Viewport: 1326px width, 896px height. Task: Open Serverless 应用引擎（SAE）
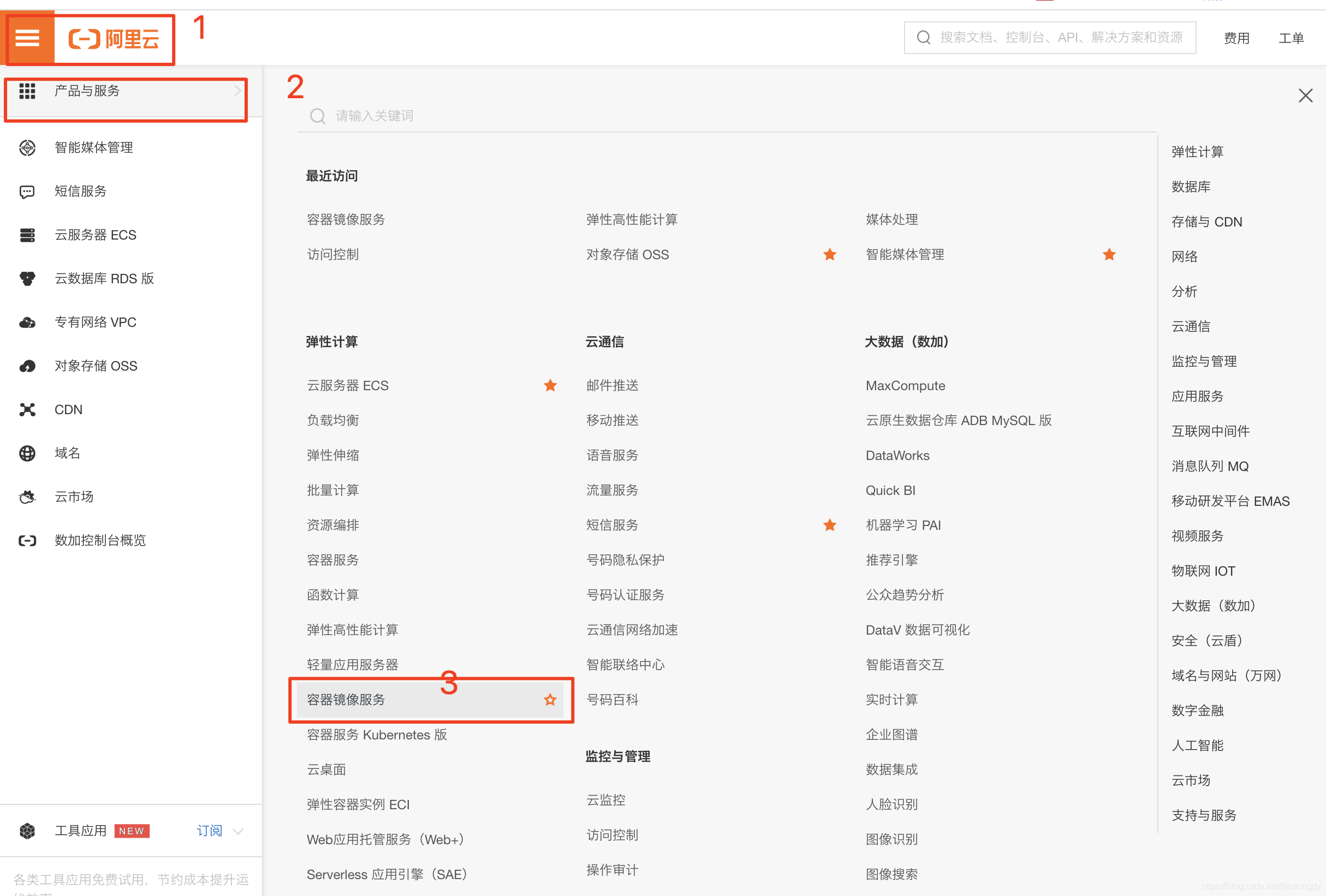(388, 874)
